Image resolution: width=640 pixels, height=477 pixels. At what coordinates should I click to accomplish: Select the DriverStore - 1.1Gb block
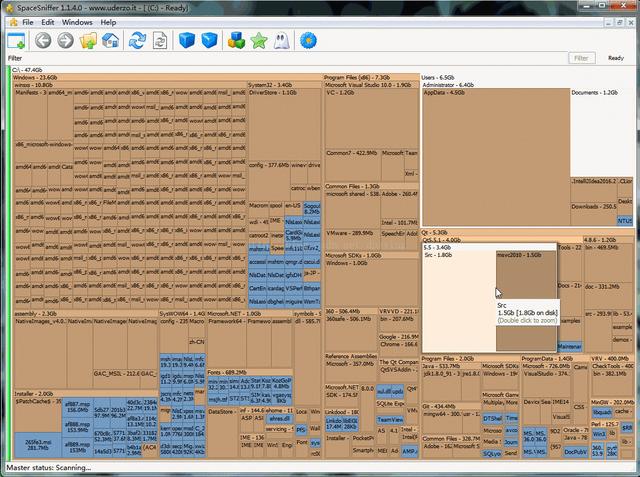284,125
